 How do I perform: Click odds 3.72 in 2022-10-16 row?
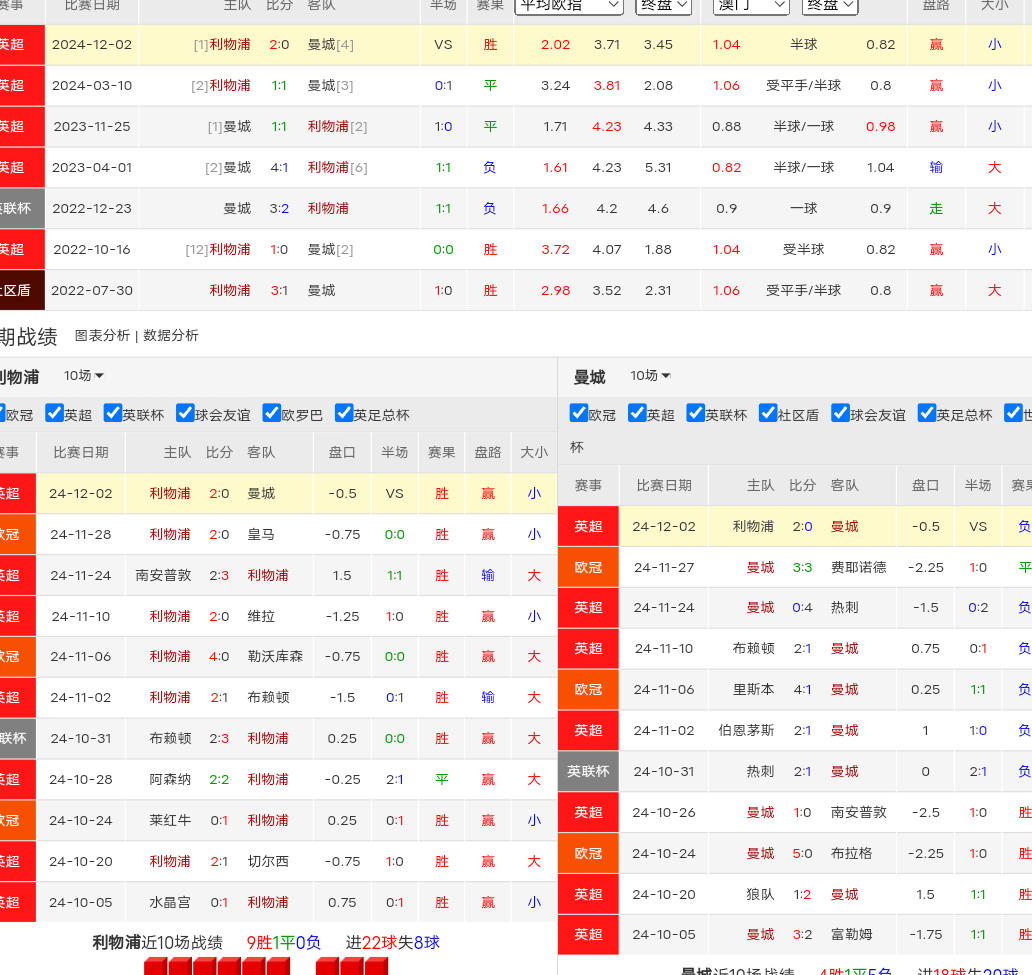tap(555, 250)
